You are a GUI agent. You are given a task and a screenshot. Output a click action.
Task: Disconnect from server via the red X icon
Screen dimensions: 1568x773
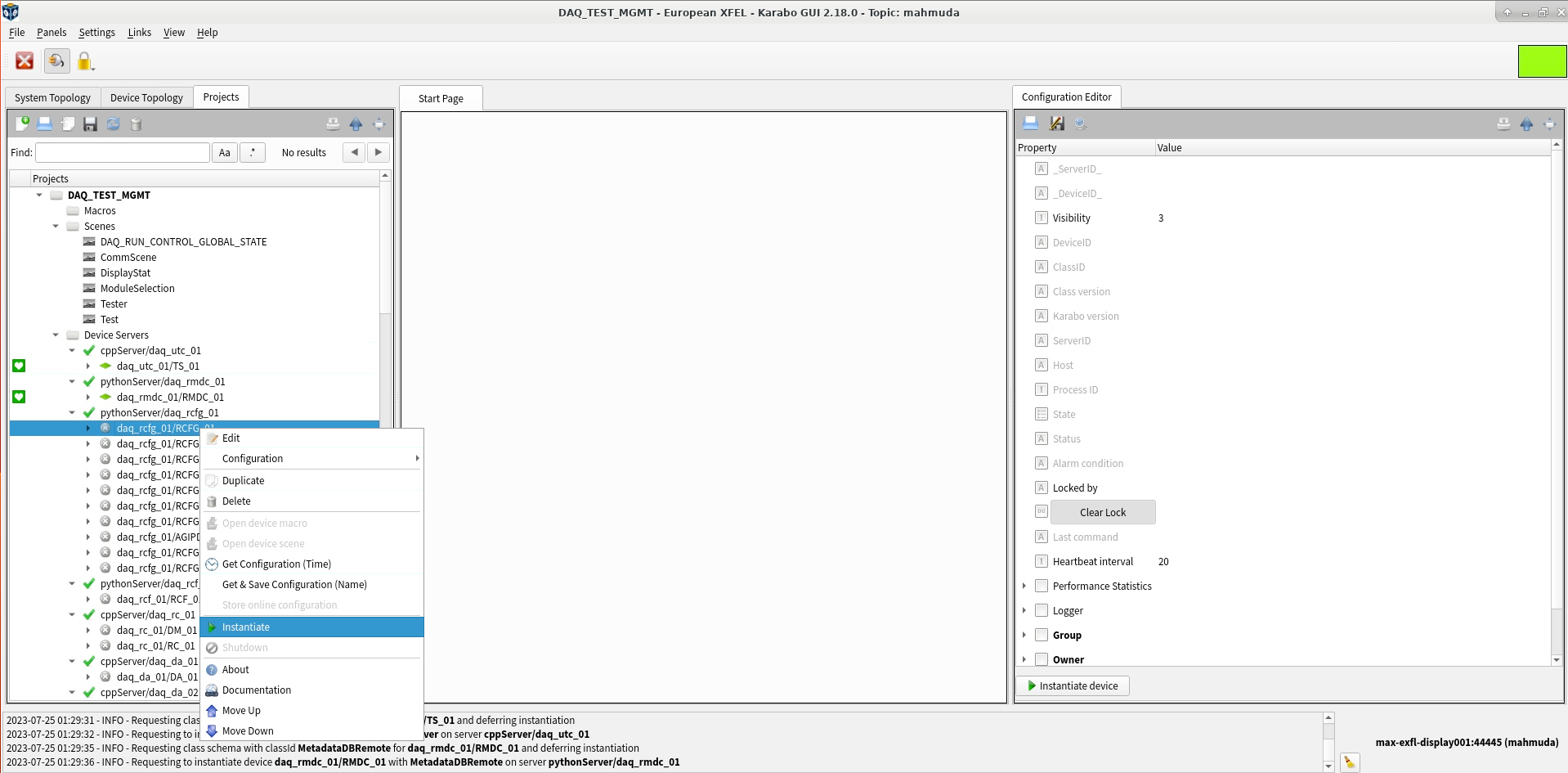24,61
